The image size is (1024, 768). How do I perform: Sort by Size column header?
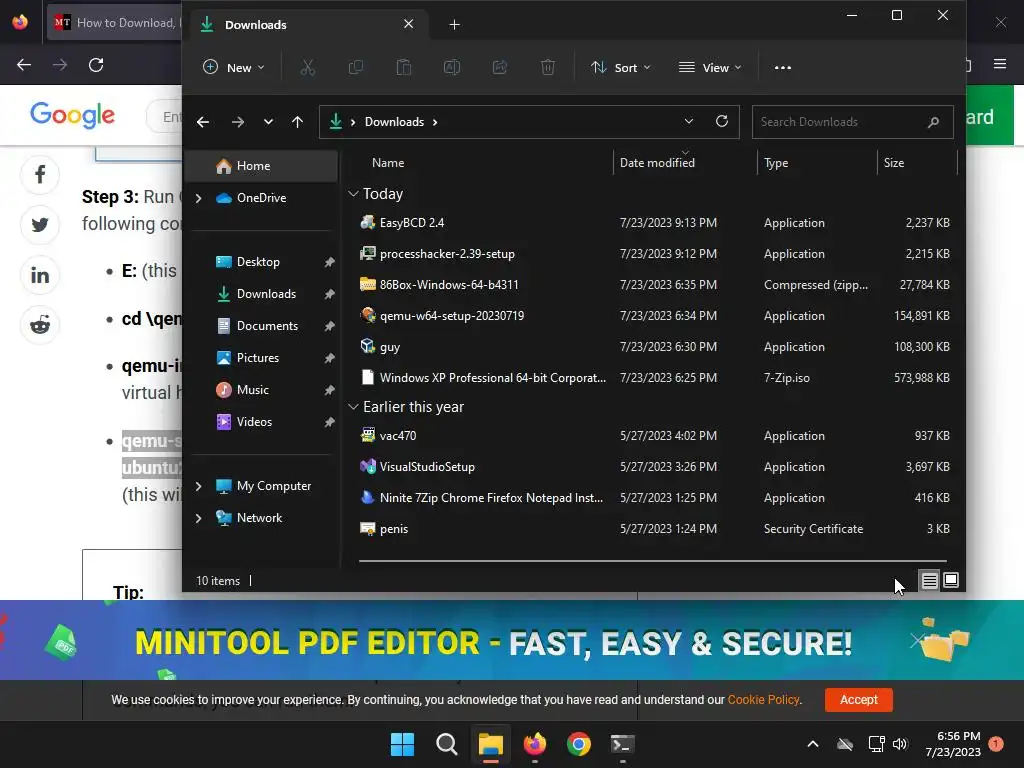click(917, 163)
